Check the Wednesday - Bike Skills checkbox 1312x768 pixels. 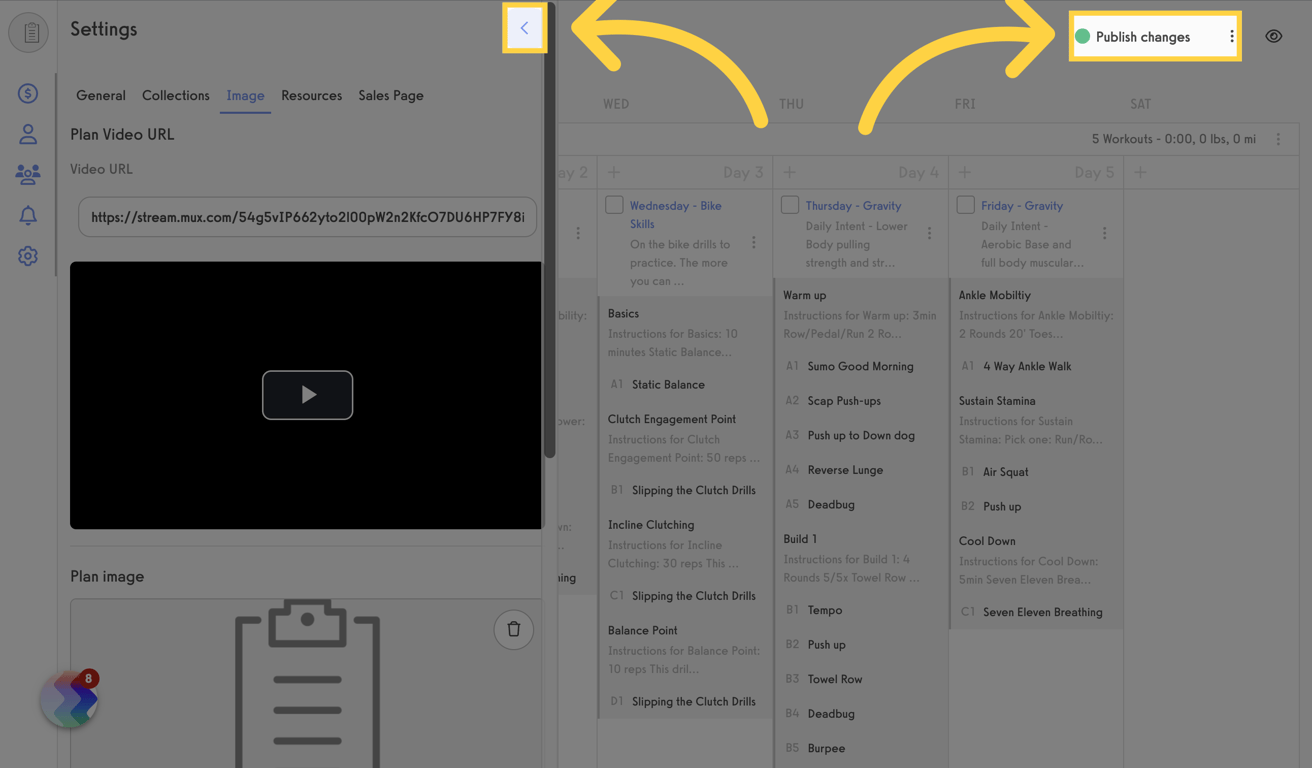[614, 204]
